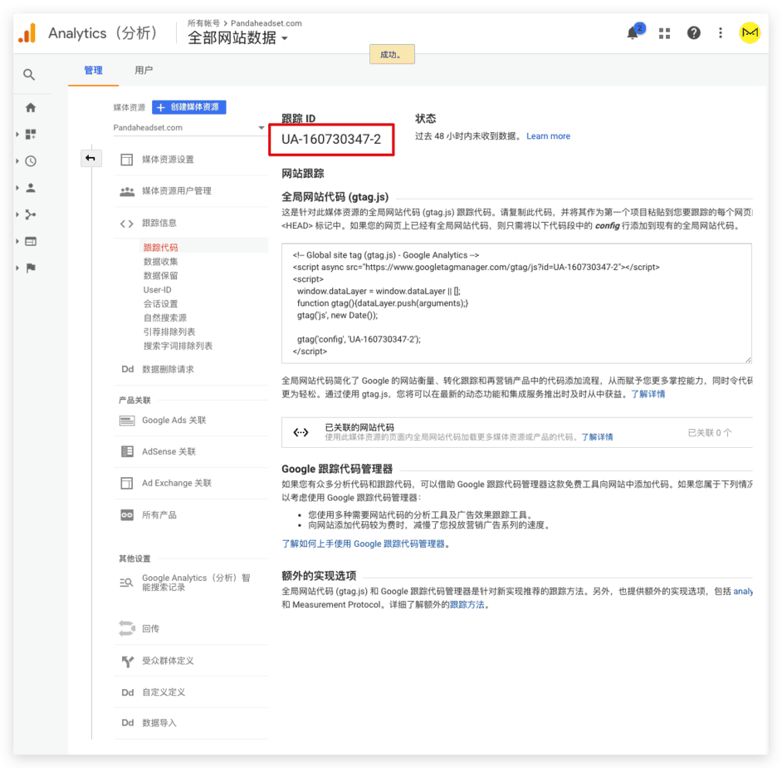The image size is (782, 768).
Task: Click the back arrow button beside property column
Action: coord(91,158)
